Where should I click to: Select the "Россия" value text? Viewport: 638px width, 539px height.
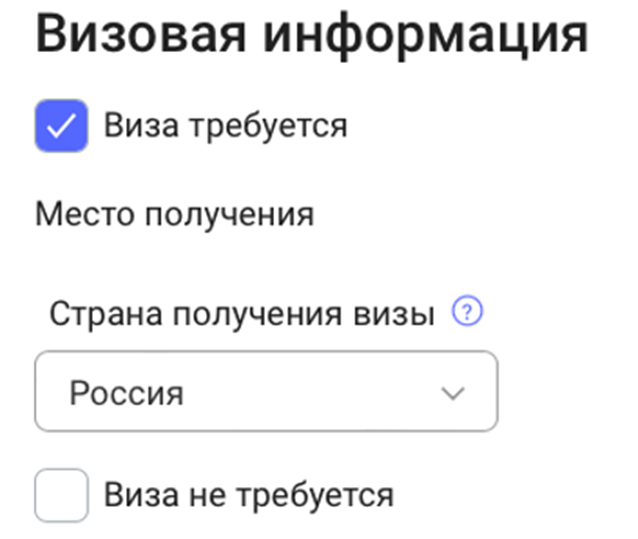[126, 393]
